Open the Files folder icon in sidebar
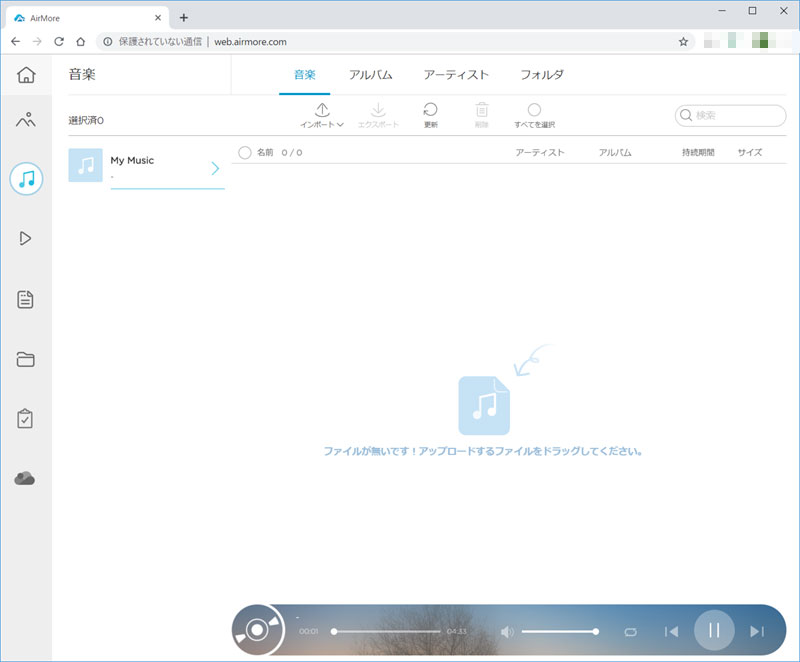This screenshot has width=800, height=662. (x=26, y=360)
